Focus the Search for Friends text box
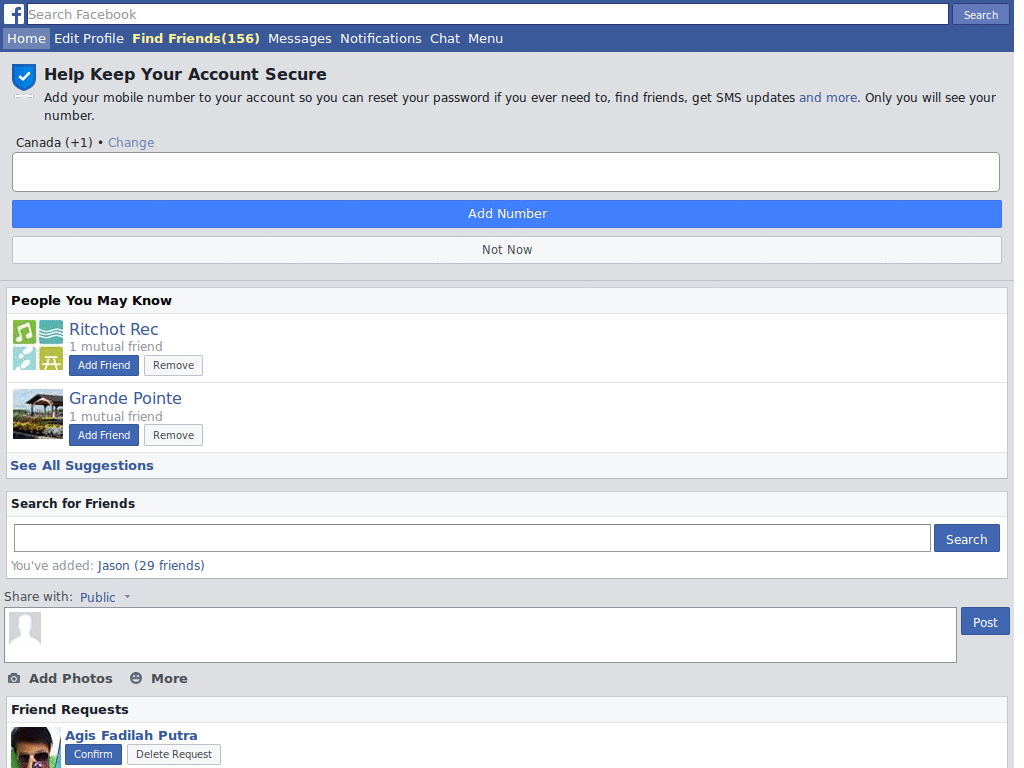This screenshot has width=1024, height=768. (x=472, y=538)
